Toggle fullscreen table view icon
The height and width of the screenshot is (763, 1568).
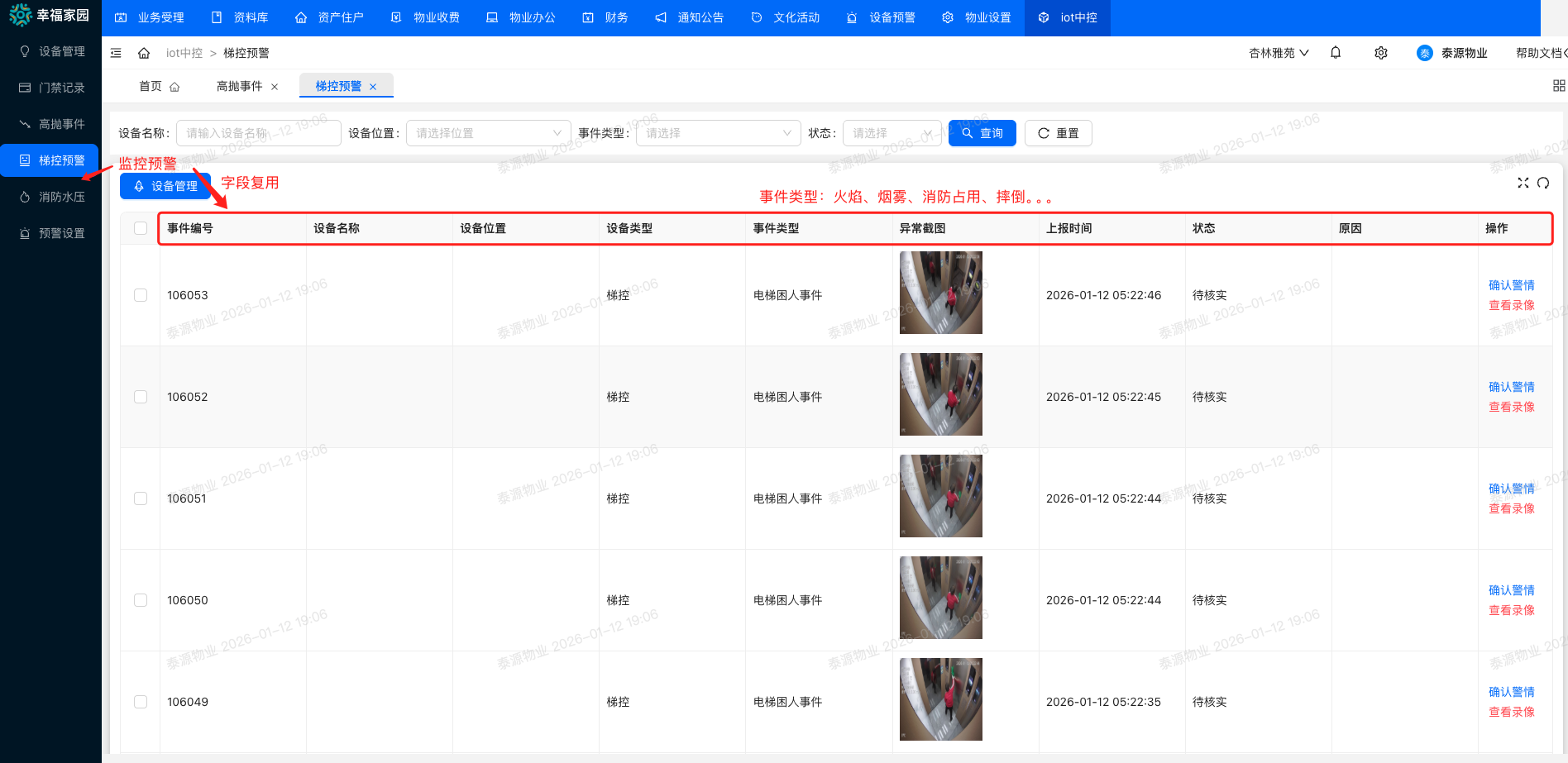click(1523, 183)
